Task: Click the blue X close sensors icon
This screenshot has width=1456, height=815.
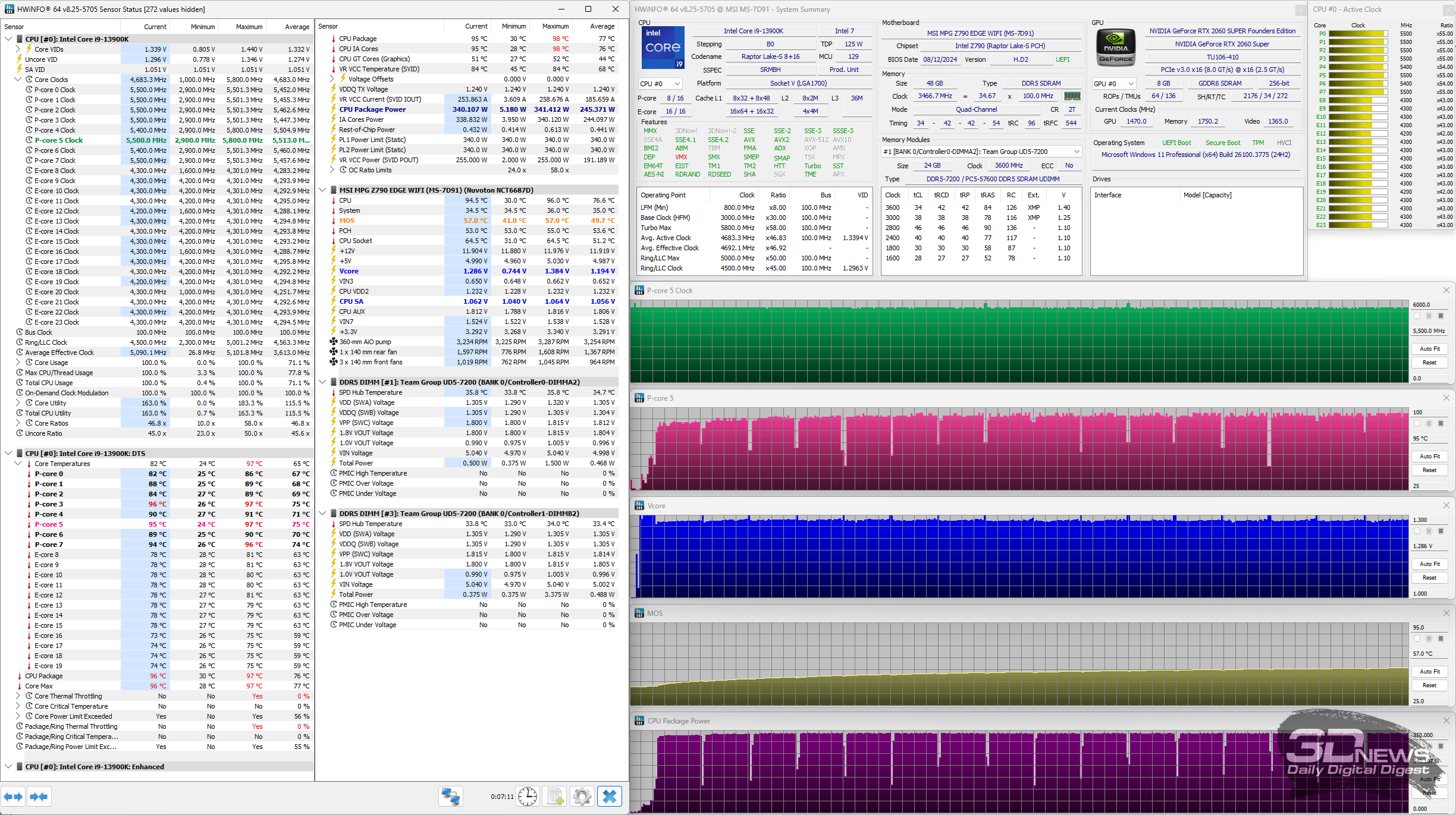Action: pyautogui.click(x=610, y=797)
